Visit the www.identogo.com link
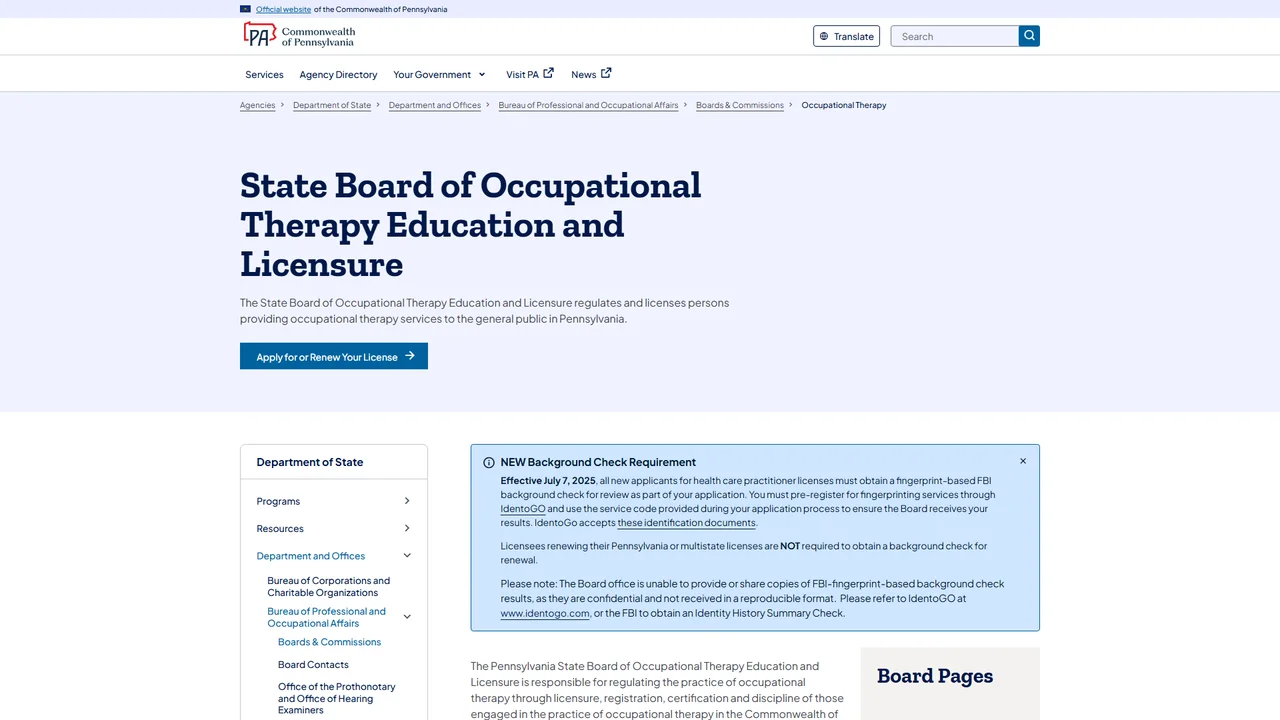1280x720 pixels. (x=545, y=613)
